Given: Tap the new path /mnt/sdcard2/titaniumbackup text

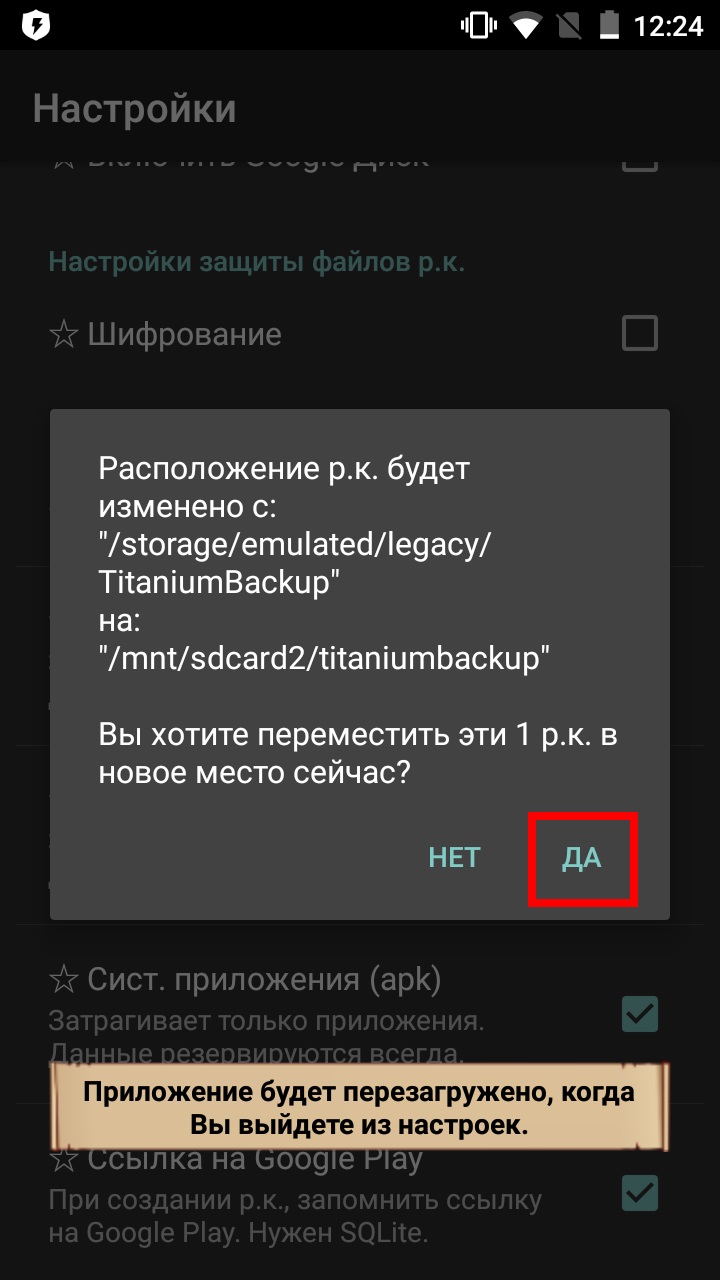Looking at the screenshot, I should 325,658.
